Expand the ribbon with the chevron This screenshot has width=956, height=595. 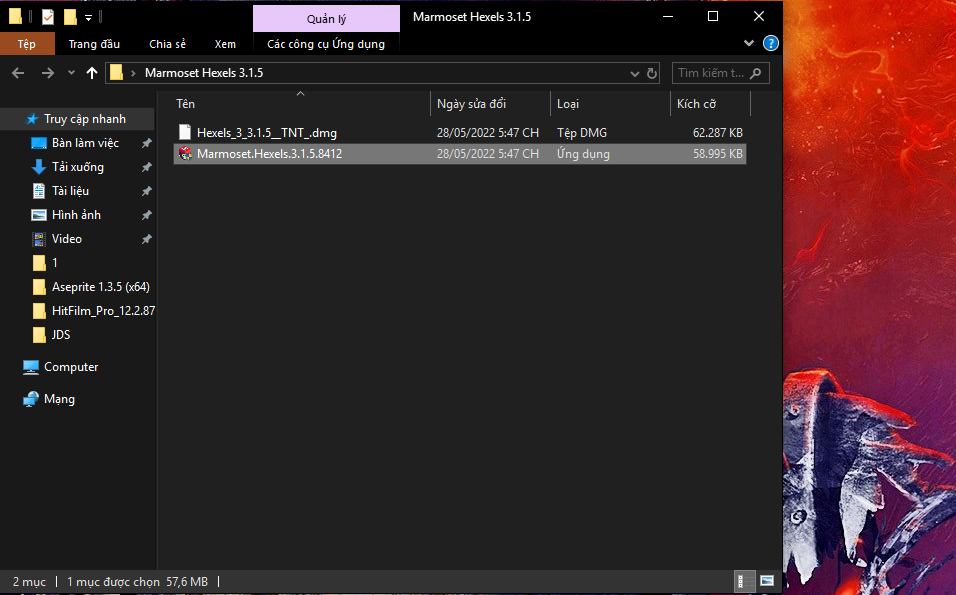pyautogui.click(x=750, y=44)
